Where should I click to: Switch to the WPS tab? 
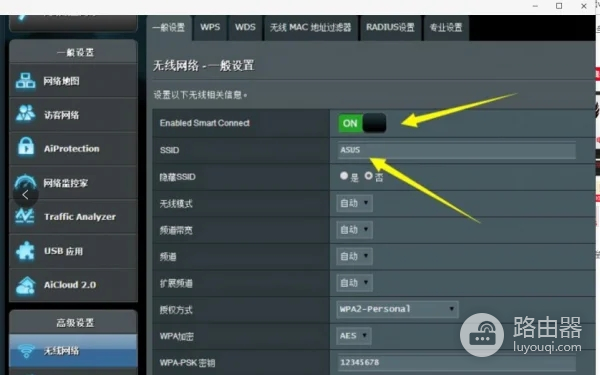210,28
